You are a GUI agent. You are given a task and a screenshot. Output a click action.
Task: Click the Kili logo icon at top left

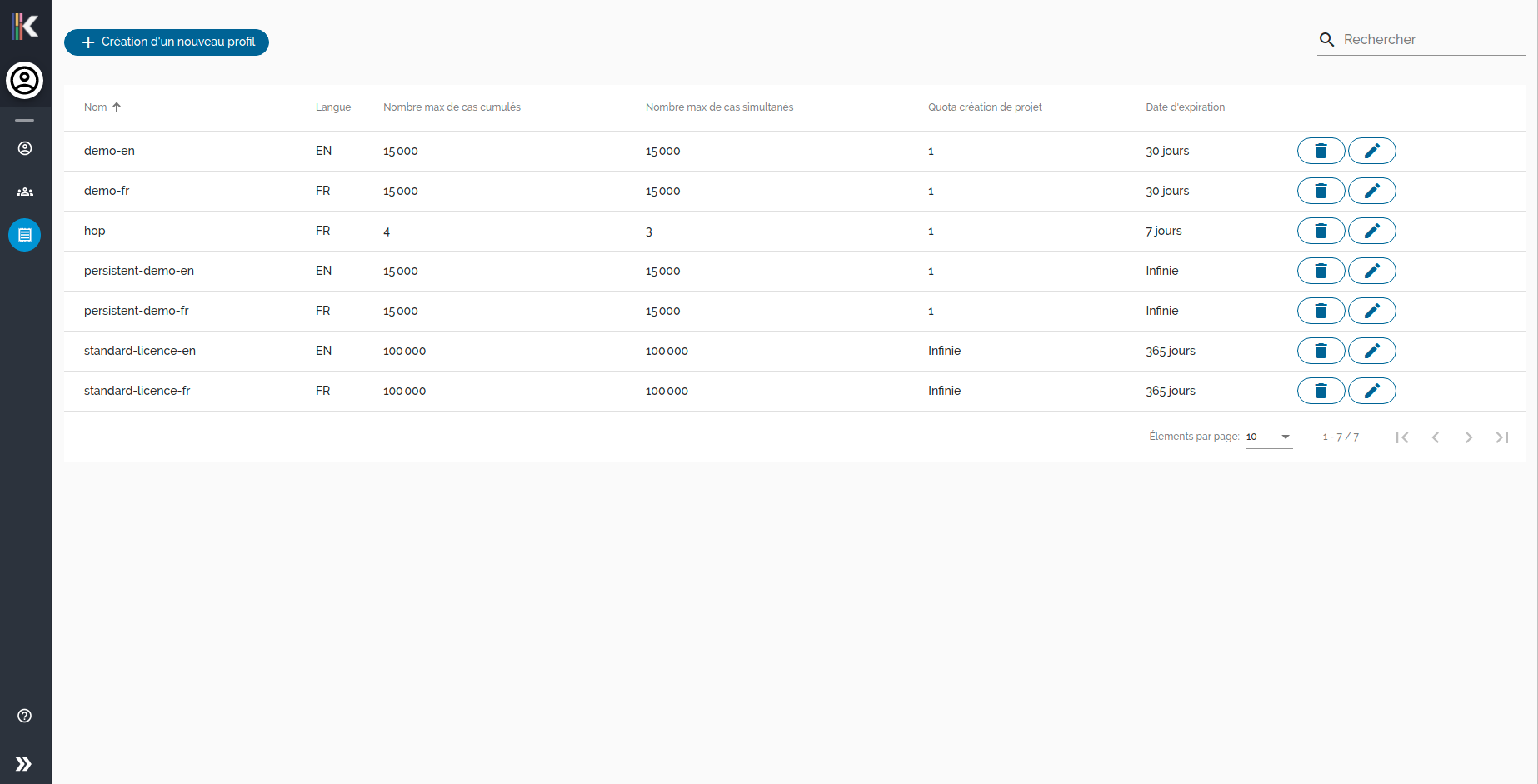tap(25, 25)
